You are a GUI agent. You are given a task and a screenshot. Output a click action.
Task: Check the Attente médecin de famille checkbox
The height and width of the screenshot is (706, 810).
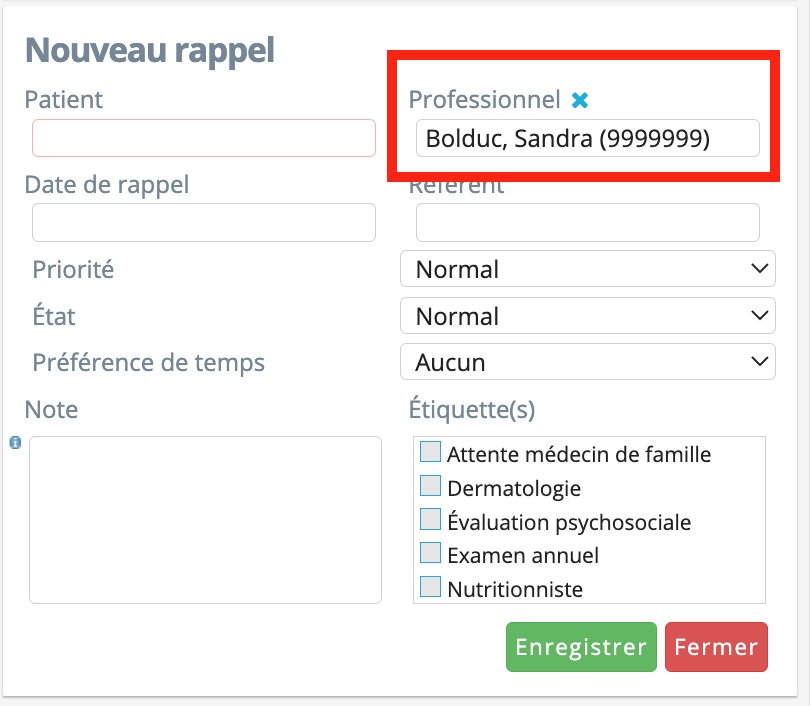point(430,452)
